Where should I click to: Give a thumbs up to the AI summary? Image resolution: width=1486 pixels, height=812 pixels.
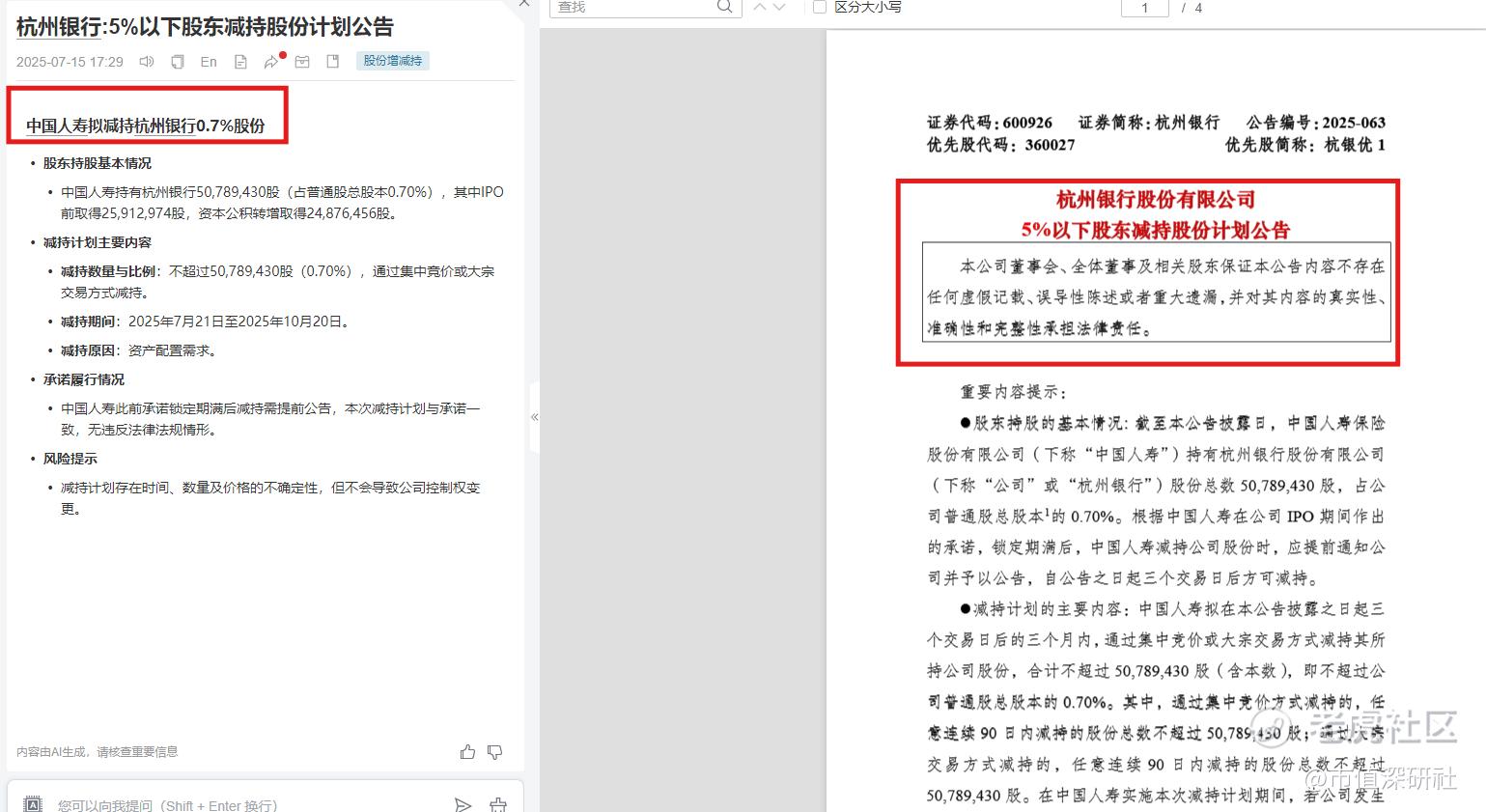click(x=467, y=751)
